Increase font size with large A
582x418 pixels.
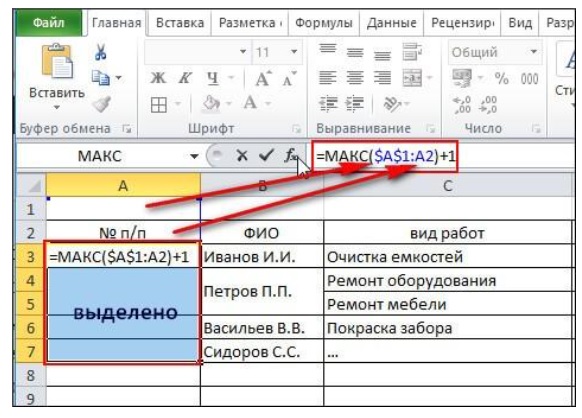pyautogui.click(x=263, y=78)
